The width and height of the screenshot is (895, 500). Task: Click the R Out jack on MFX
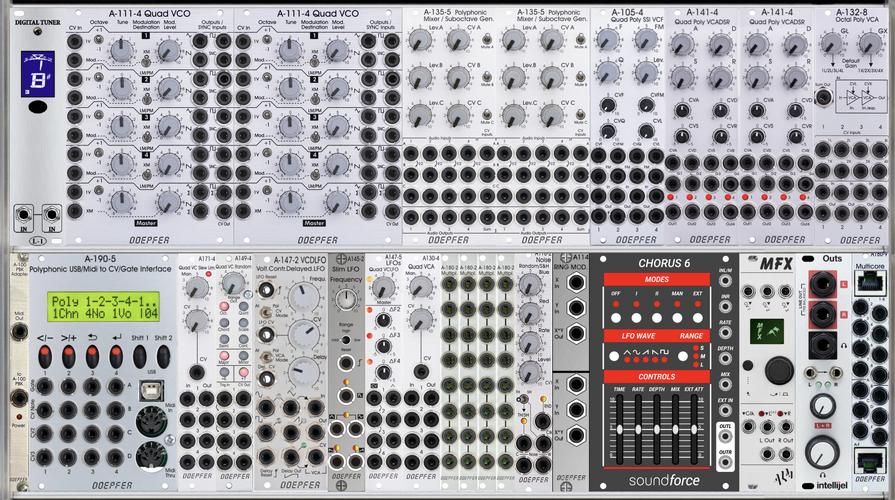click(x=786, y=454)
